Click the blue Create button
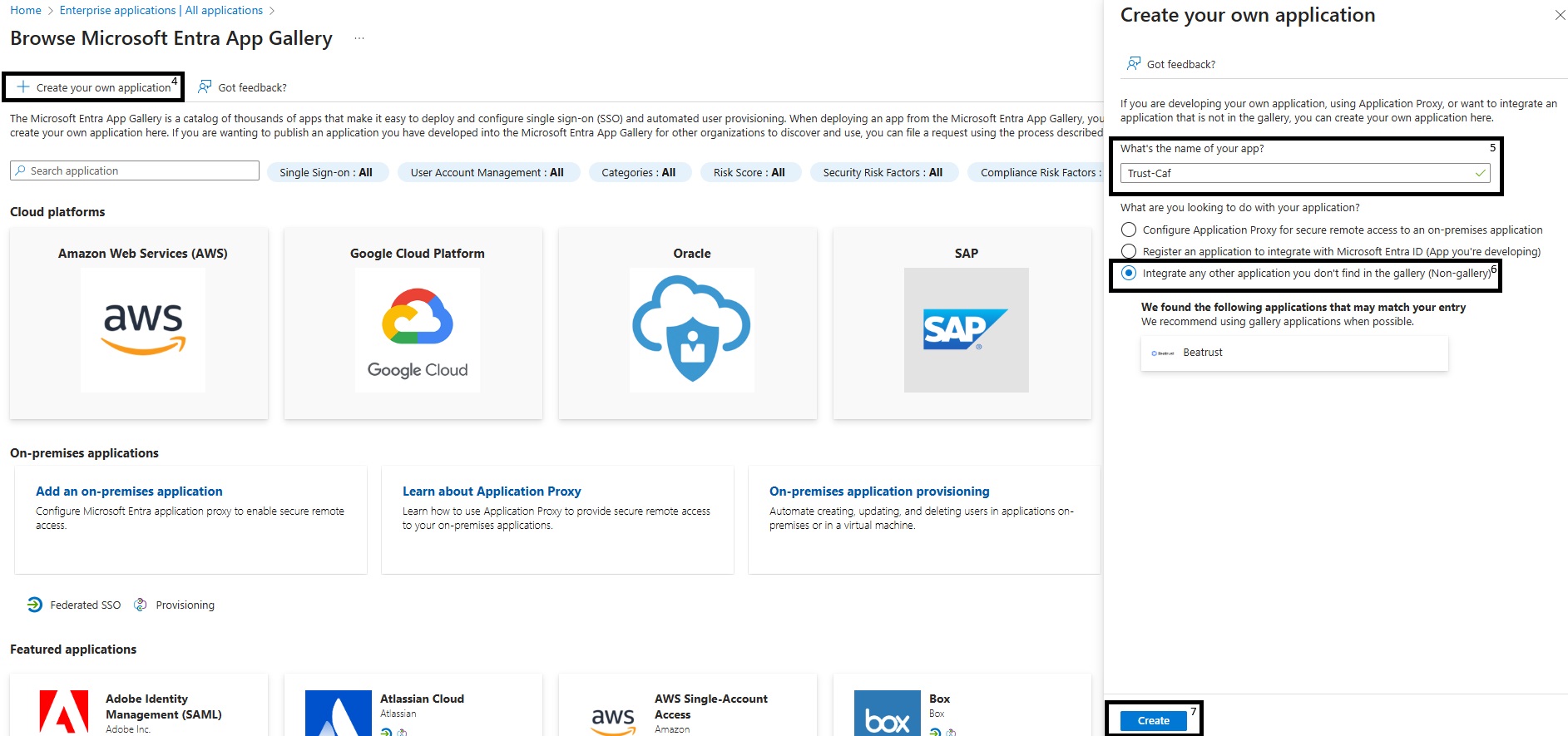 click(1154, 720)
